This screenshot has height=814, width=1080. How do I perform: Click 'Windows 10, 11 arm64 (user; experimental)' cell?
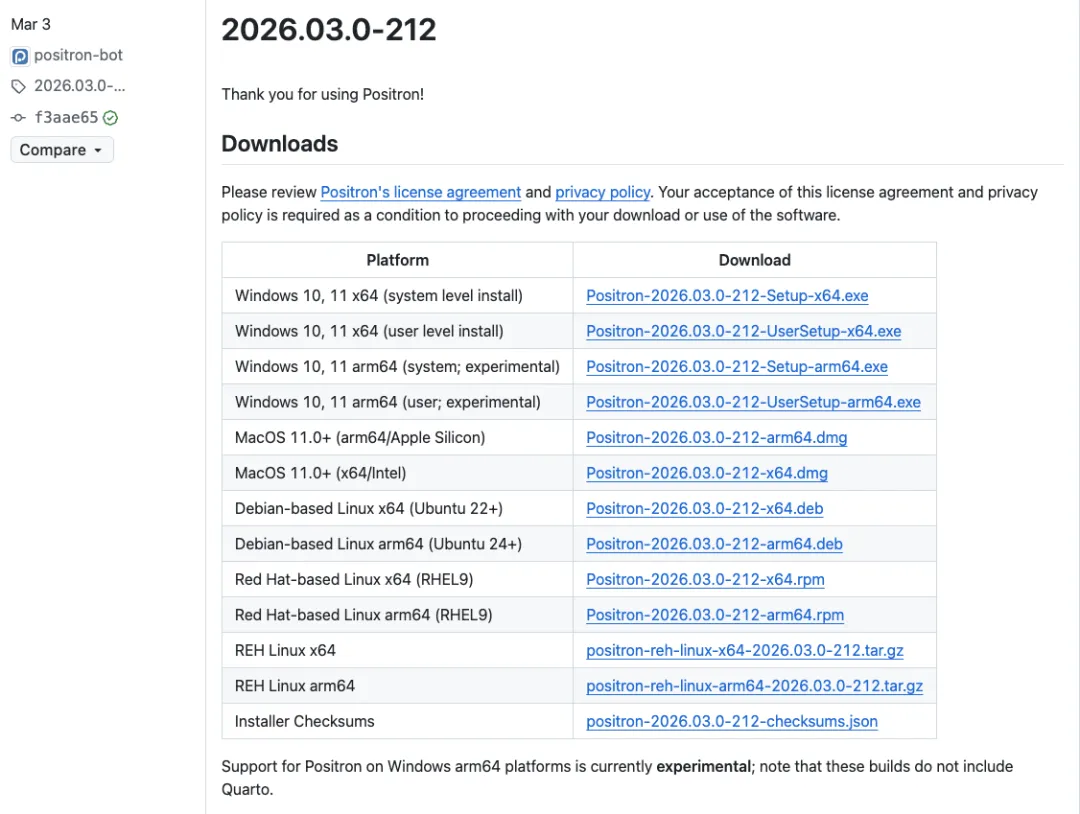point(397,402)
